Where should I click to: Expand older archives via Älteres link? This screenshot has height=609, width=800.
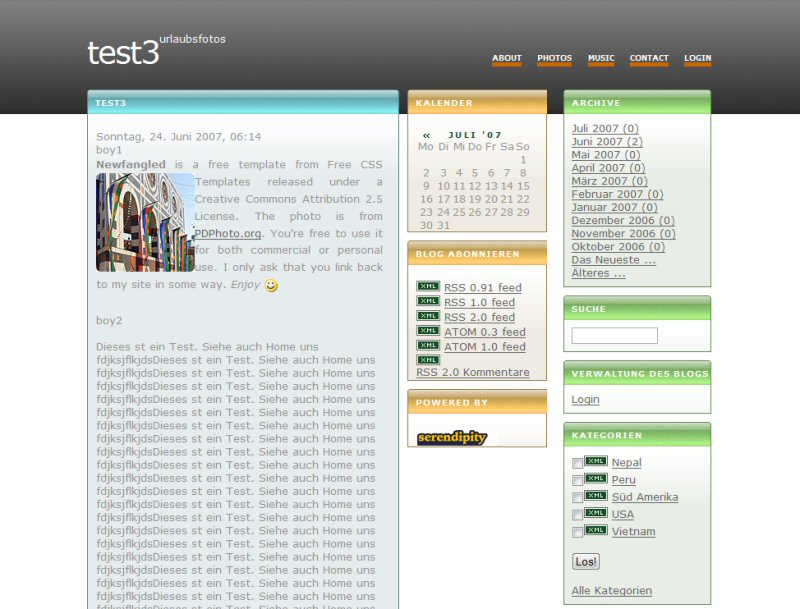tap(598, 273)
